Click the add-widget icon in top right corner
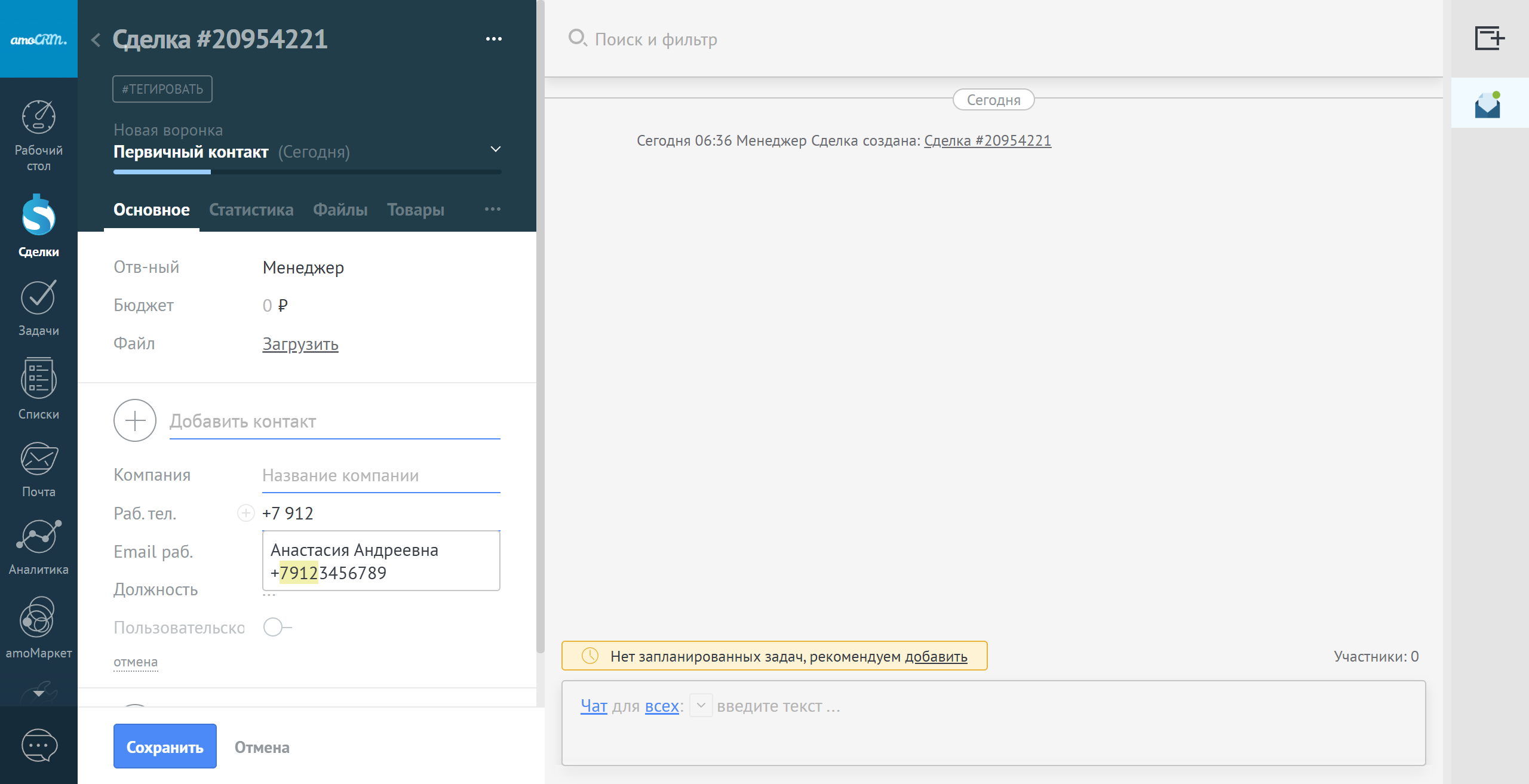 tap(1489, 39)
